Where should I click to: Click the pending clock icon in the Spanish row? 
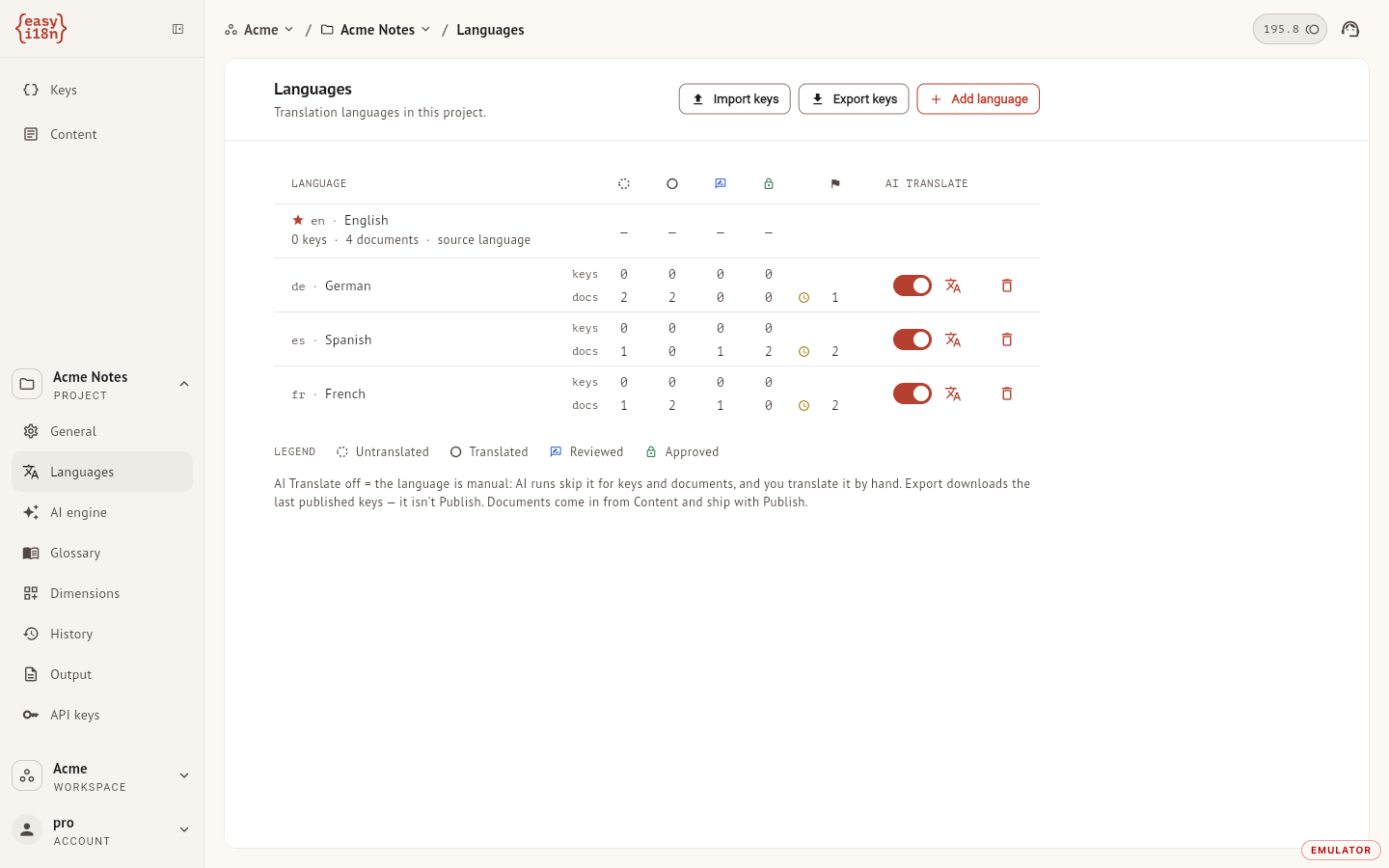[803, 352]
